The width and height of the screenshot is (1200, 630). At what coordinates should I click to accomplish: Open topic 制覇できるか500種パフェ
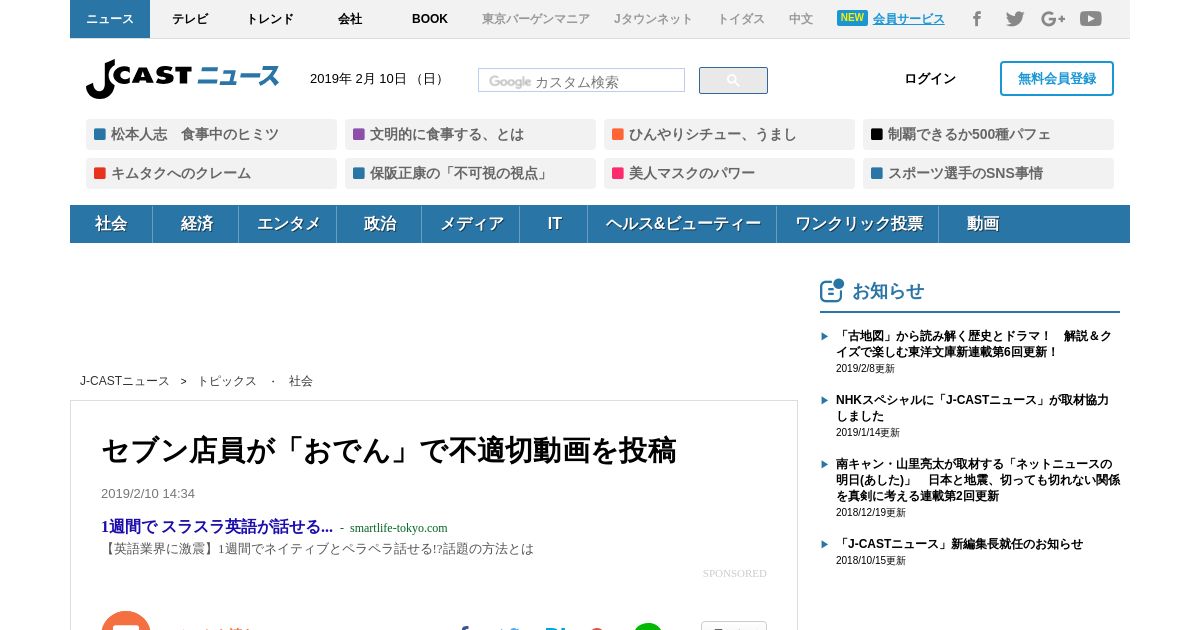coord(988,134)
